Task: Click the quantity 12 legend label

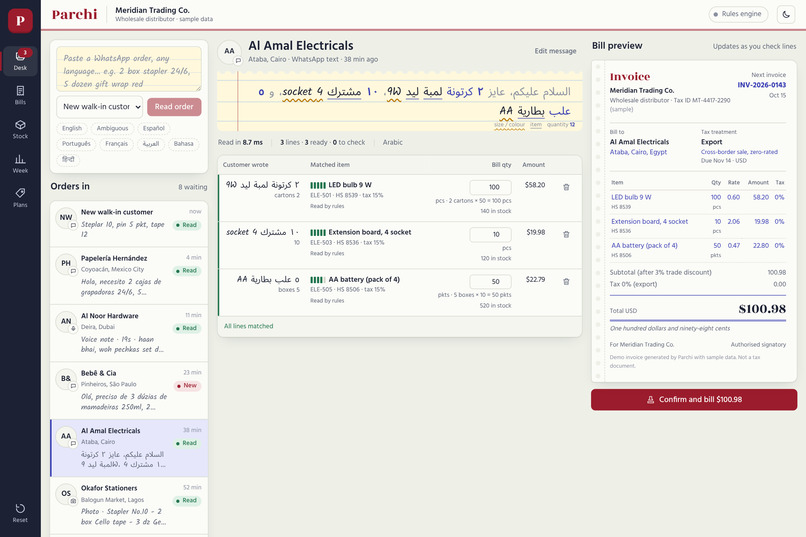Action: (x=561, y=125)
